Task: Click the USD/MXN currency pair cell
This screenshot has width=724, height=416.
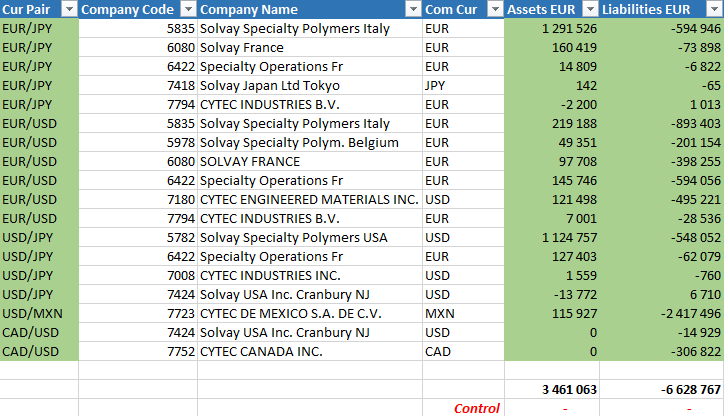Action: point(39,314)
